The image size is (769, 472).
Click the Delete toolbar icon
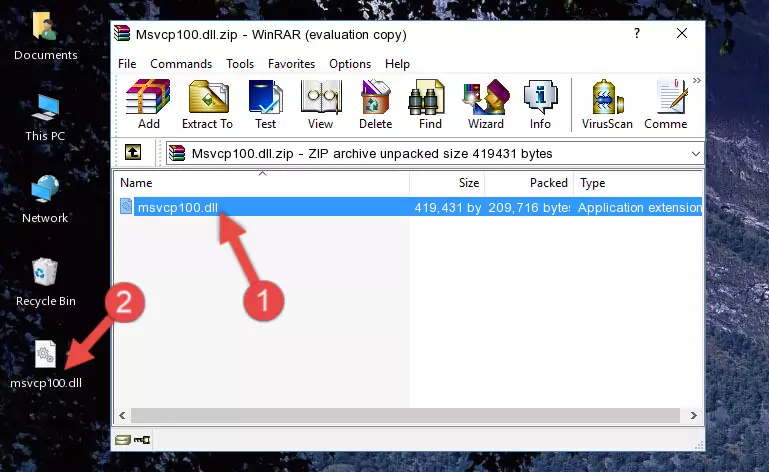[376, 104]
